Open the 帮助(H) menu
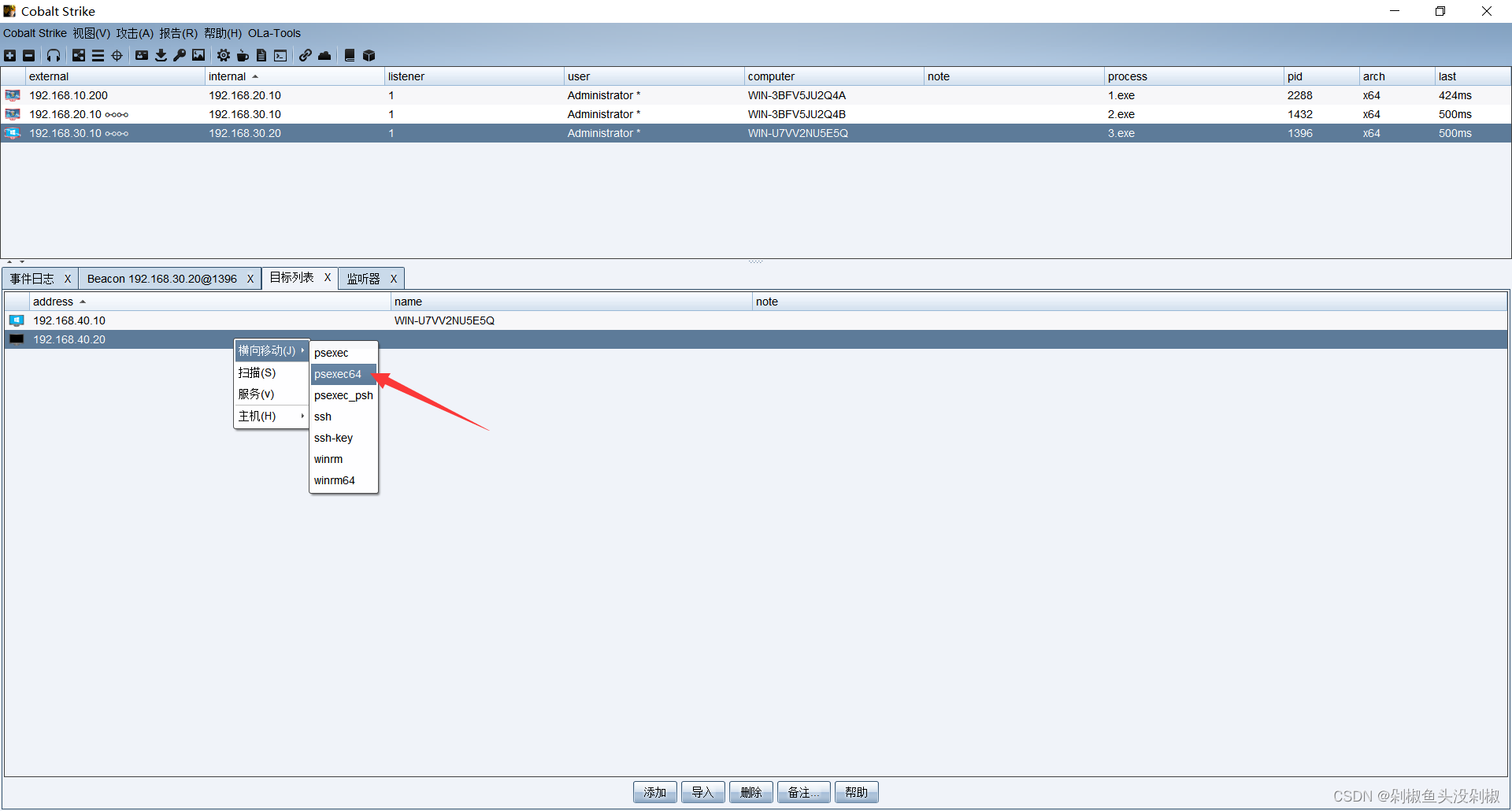Viewport: 1512px width, 811px height. coord(223,33)
